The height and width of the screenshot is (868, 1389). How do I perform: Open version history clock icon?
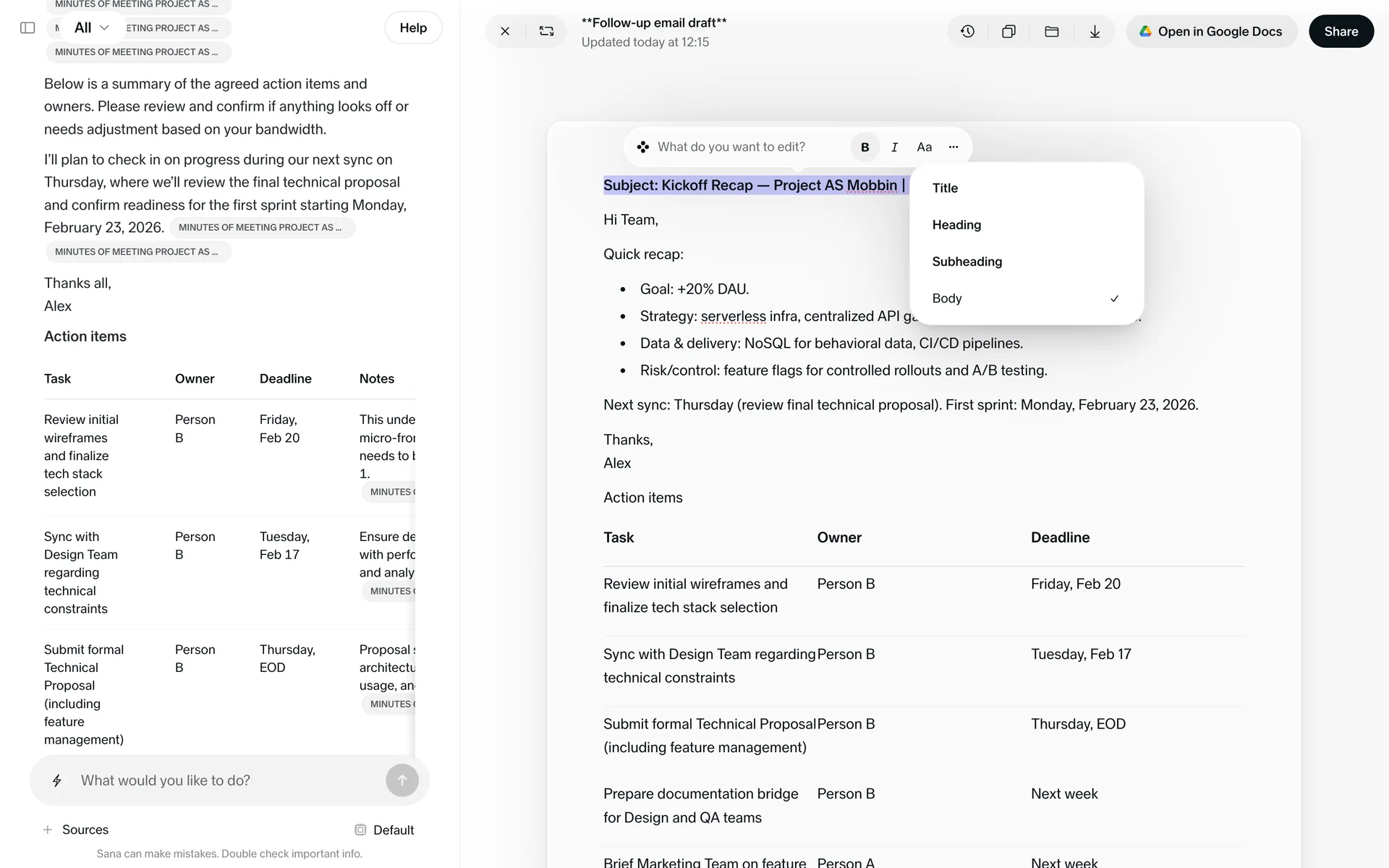[967, 32]
